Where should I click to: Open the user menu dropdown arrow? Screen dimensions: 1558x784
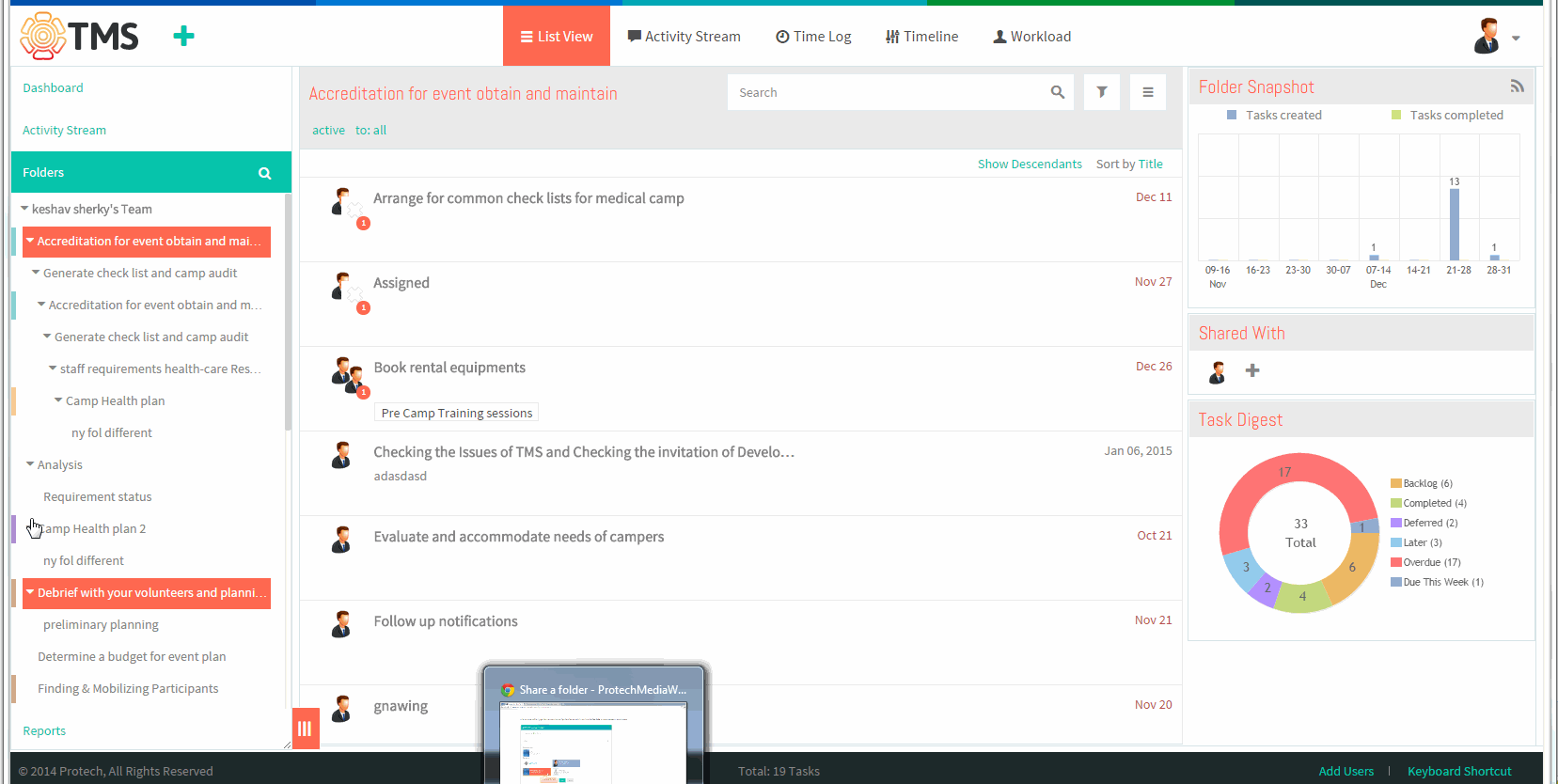[x=1516, y=39]
